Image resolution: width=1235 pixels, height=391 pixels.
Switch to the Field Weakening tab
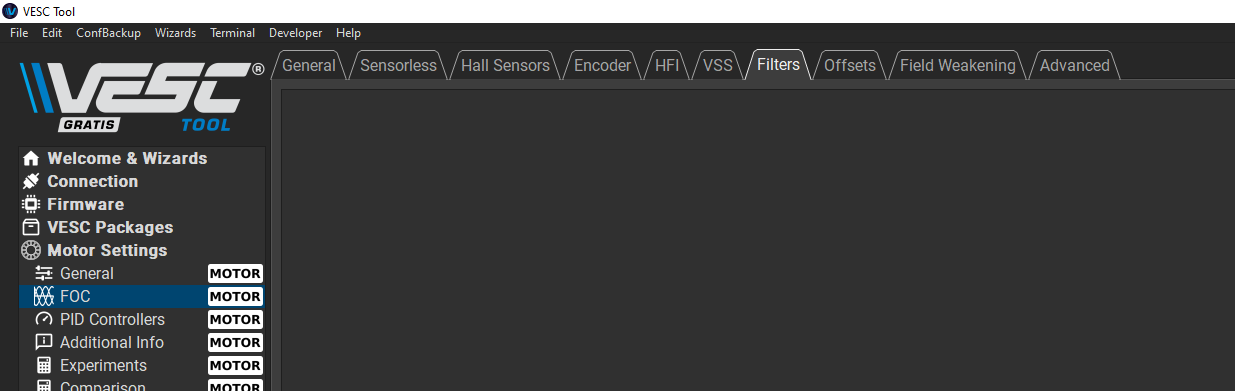(x=957, y=65)
